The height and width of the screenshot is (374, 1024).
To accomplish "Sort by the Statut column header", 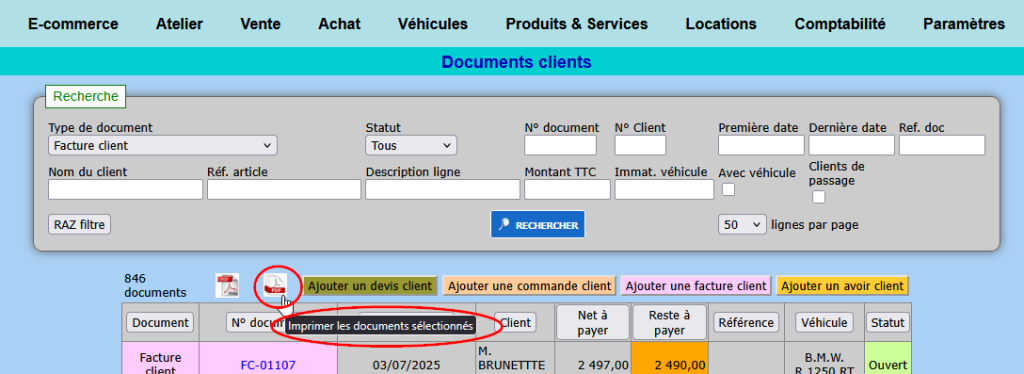I will coord(888,322).
